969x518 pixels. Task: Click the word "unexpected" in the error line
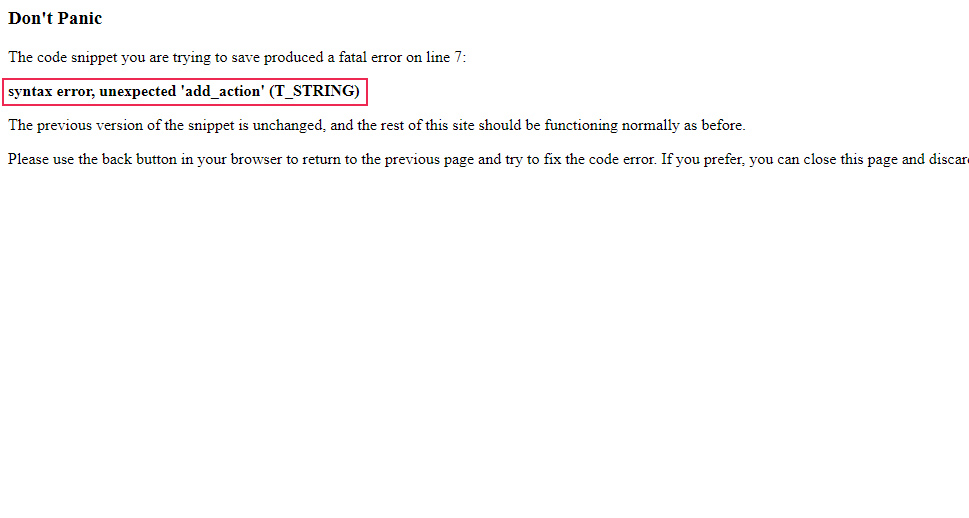[x=138, y=91]
